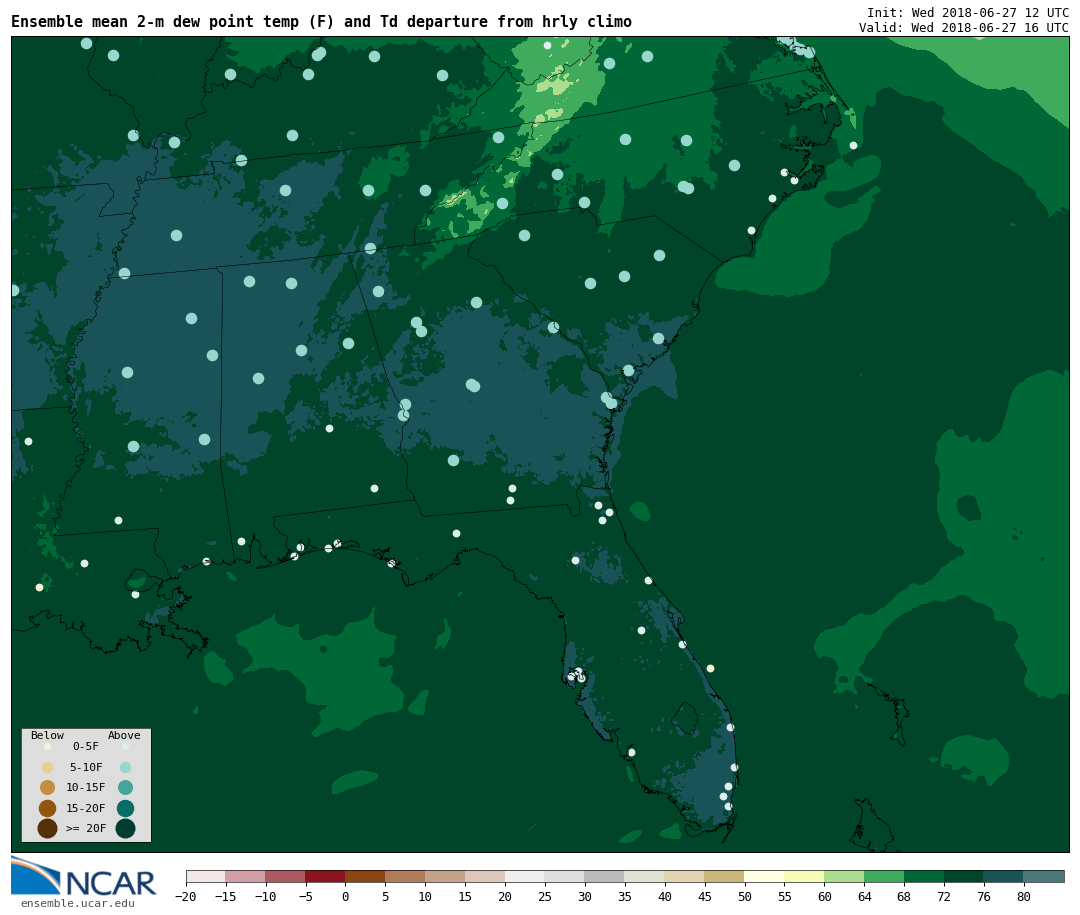The height and width of the screenshot is (915, 1080).
Task: Click the colorbar swatch between -15 and -10
Action: [245, 876]
